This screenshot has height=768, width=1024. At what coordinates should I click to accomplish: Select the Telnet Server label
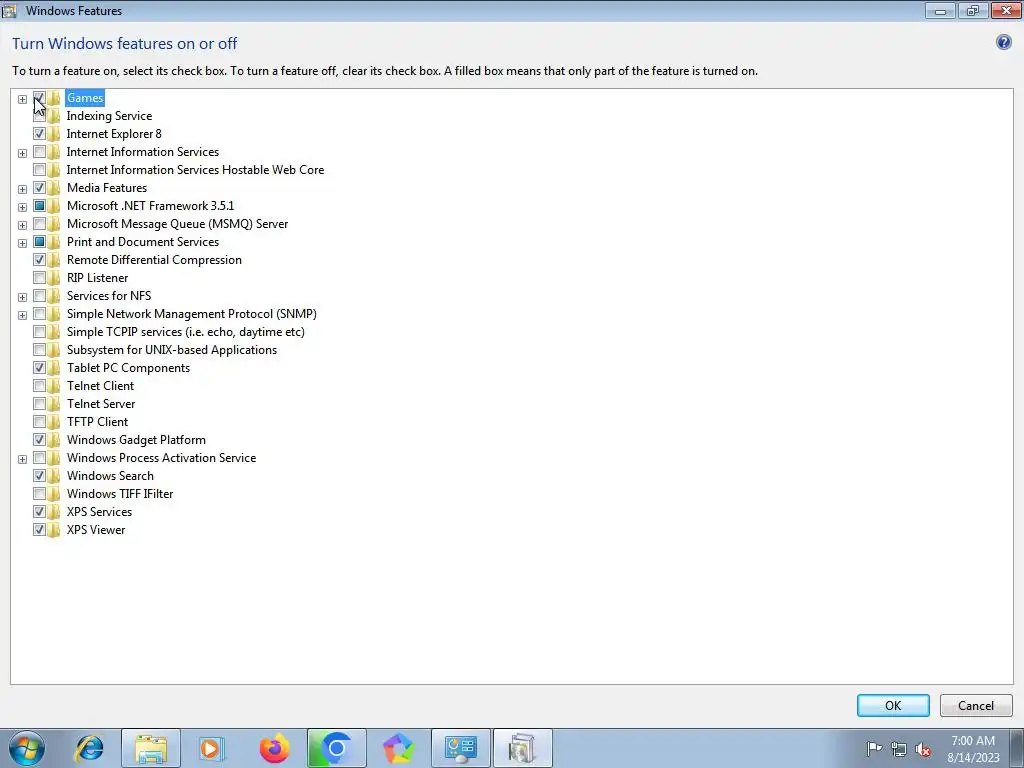101,404
